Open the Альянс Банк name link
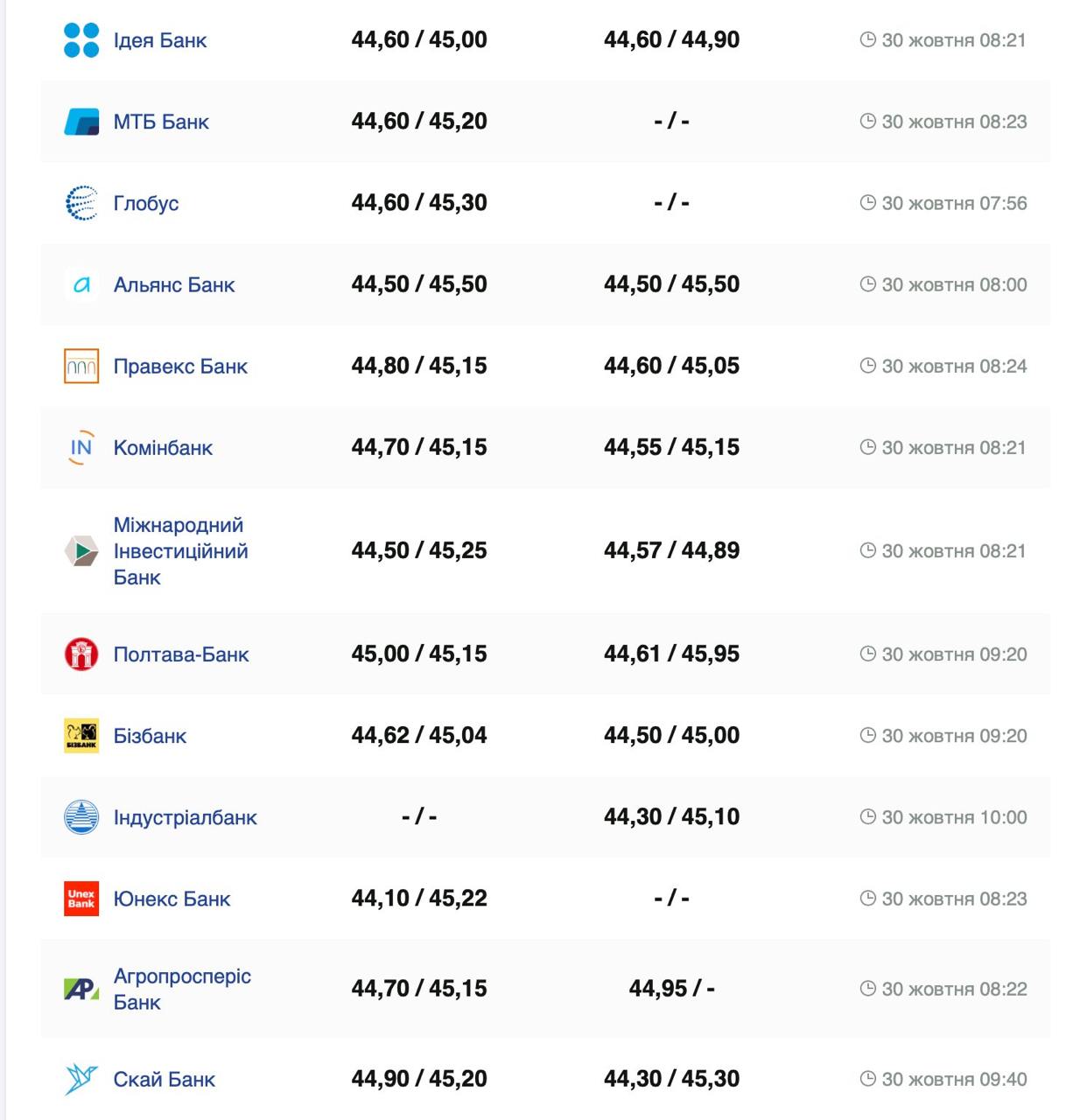This screenshot has height=1120, width=1080. pos(174,285)
